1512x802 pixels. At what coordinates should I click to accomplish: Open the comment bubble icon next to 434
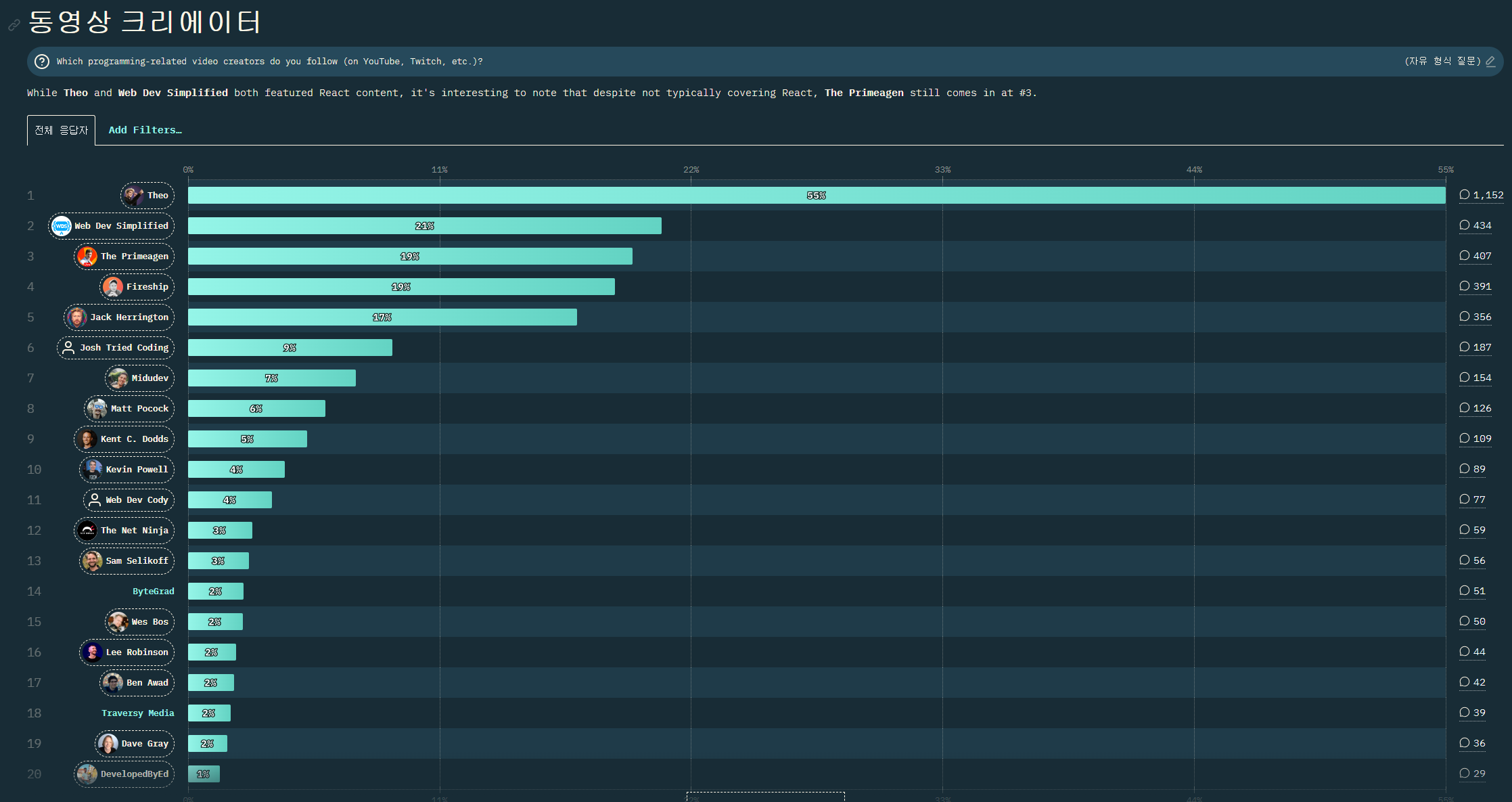[x=1465, y=225]
